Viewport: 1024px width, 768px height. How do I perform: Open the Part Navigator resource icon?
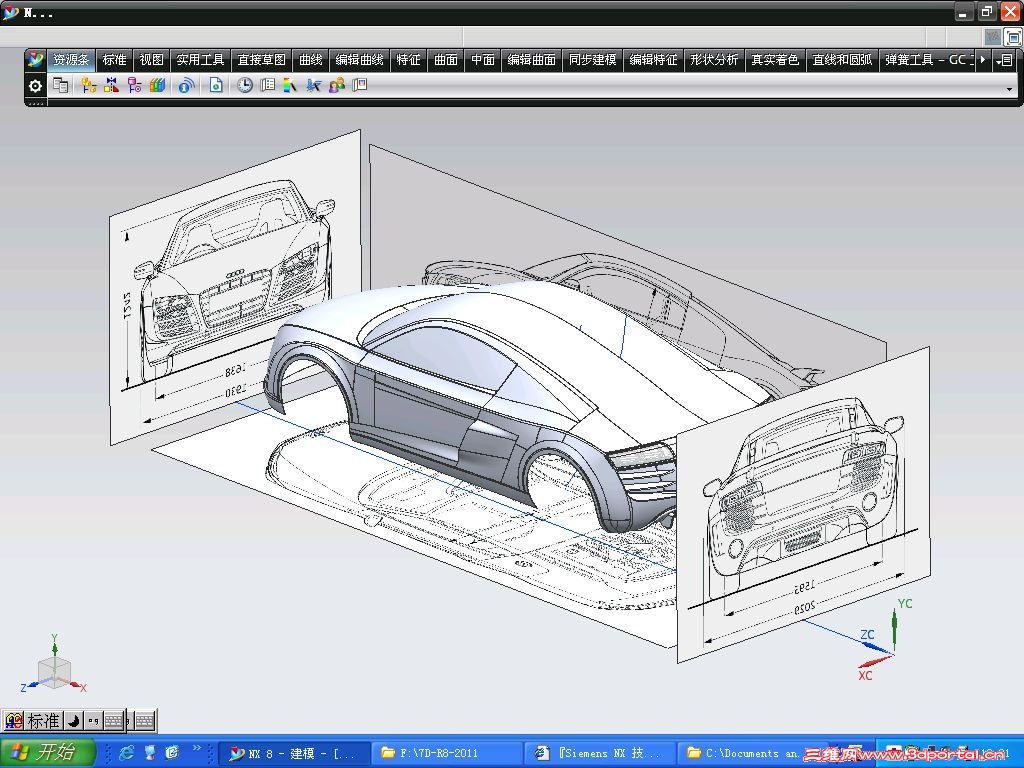coord(135,85)
